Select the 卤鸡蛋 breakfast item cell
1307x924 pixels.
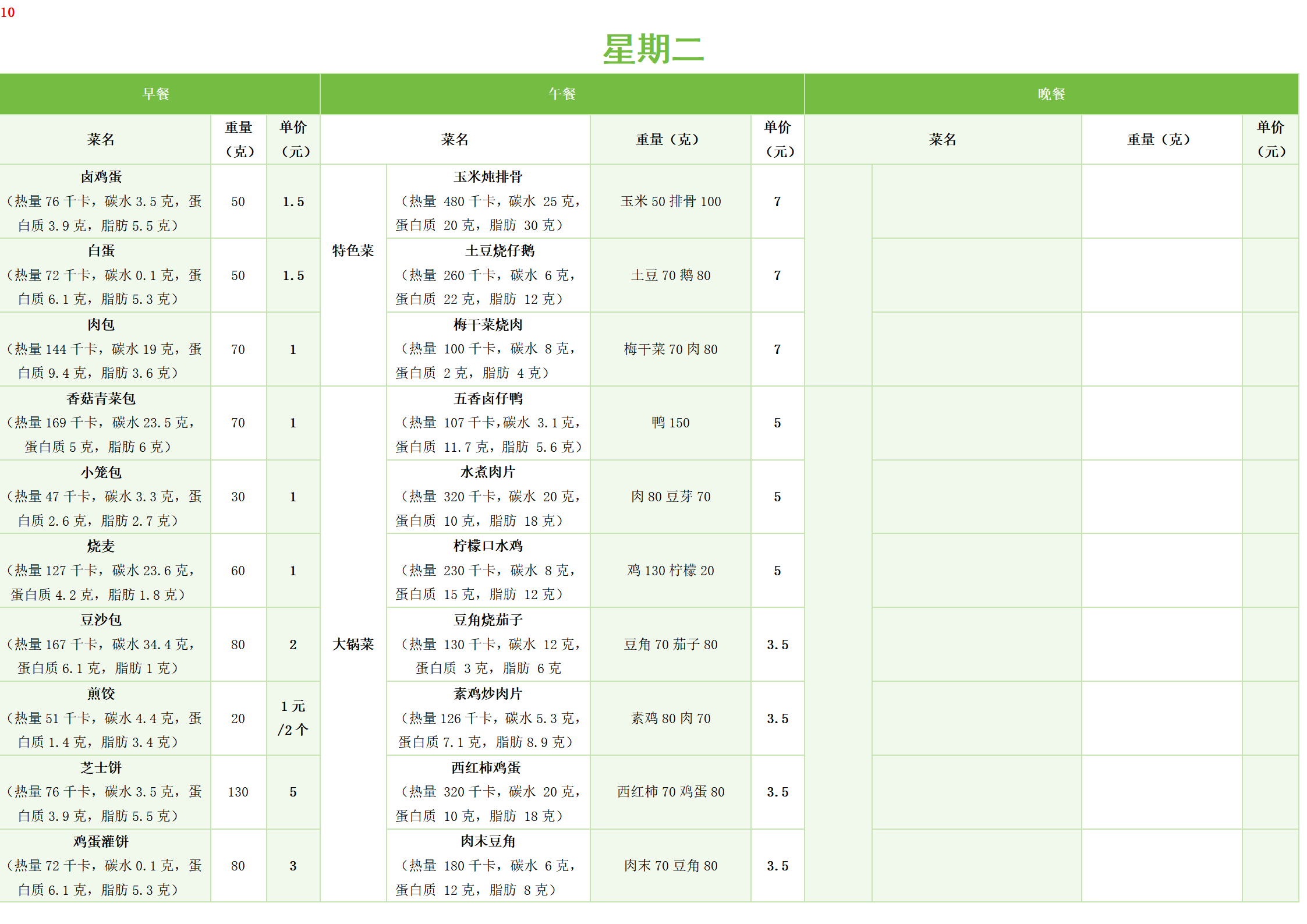102,201
